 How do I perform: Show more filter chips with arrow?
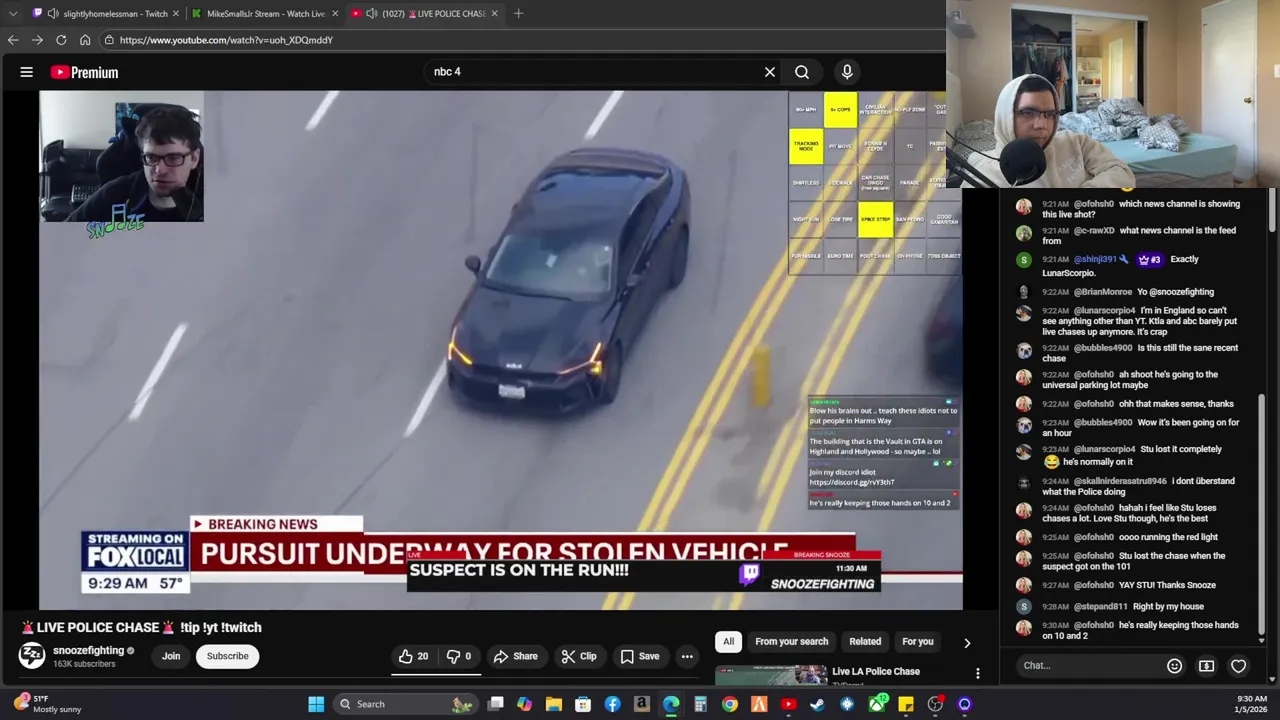[967, 643]
